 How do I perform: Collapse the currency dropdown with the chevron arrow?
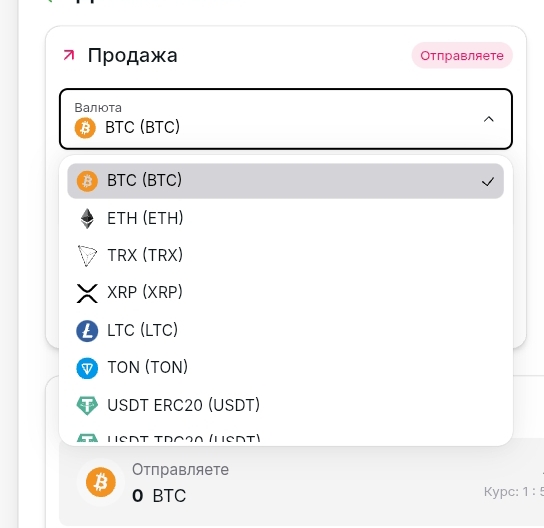[x=488, y=119]
